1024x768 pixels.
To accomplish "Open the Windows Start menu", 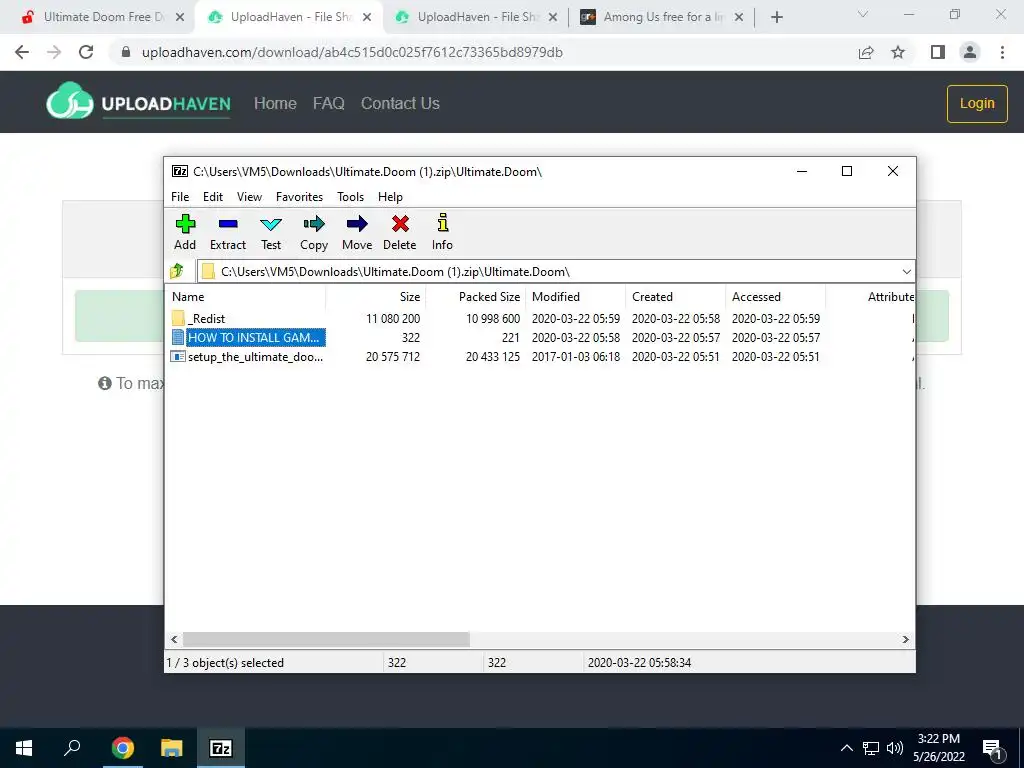I will 24,748.
